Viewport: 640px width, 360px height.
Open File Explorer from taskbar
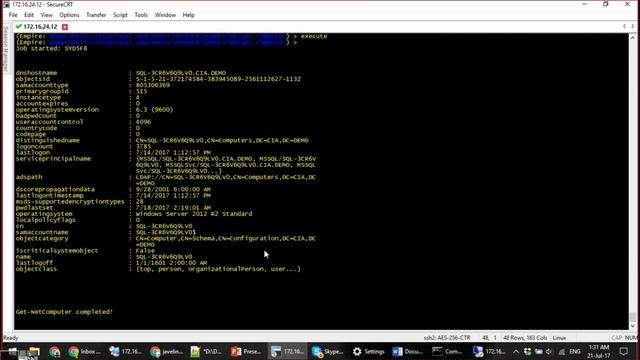pos(34,351)
